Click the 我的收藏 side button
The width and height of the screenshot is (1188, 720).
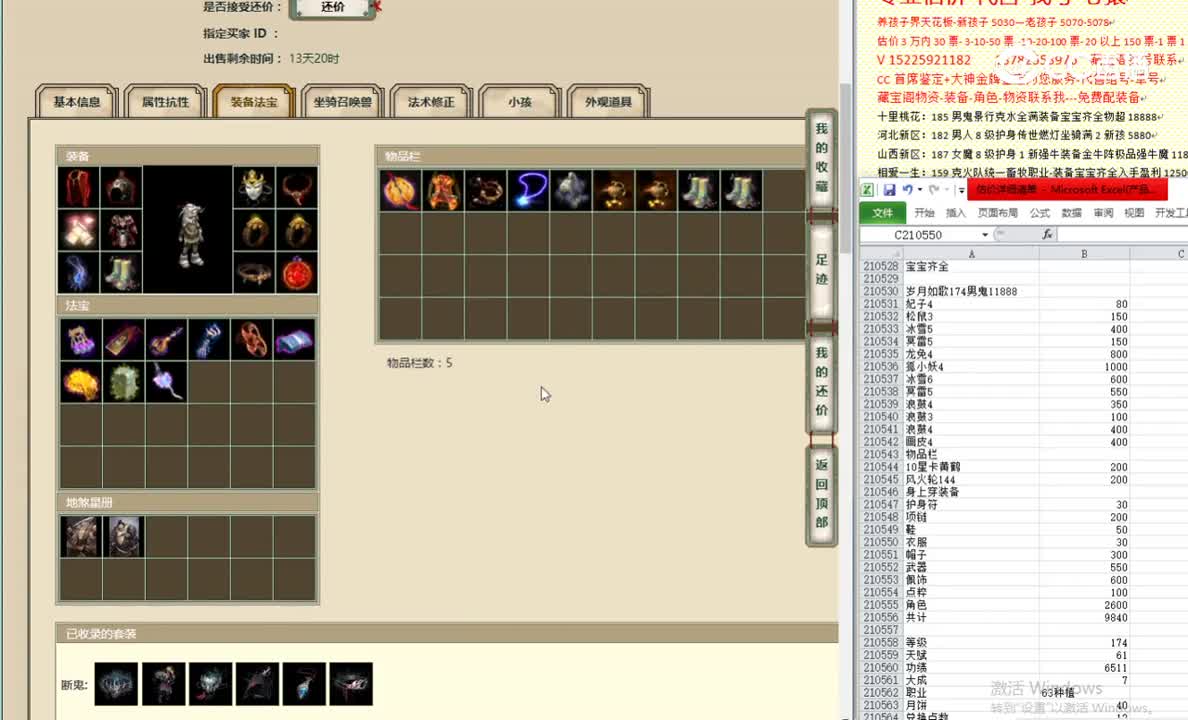coord(821,158)
